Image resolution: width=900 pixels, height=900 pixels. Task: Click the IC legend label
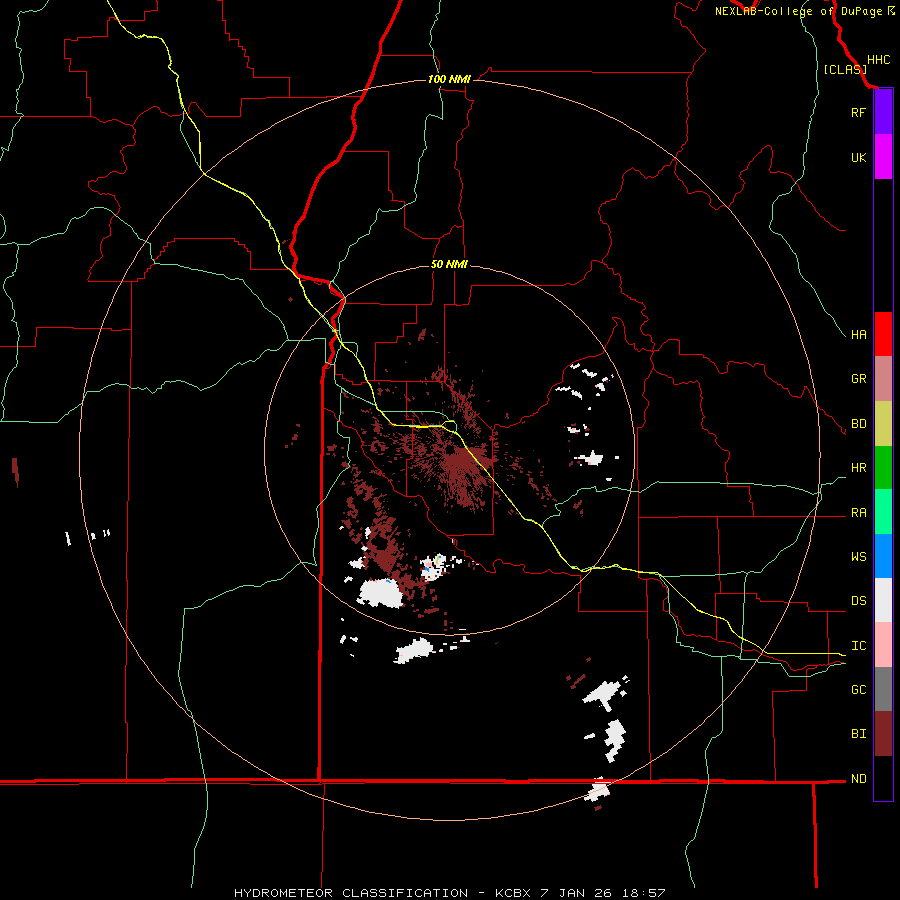(858, 646)
